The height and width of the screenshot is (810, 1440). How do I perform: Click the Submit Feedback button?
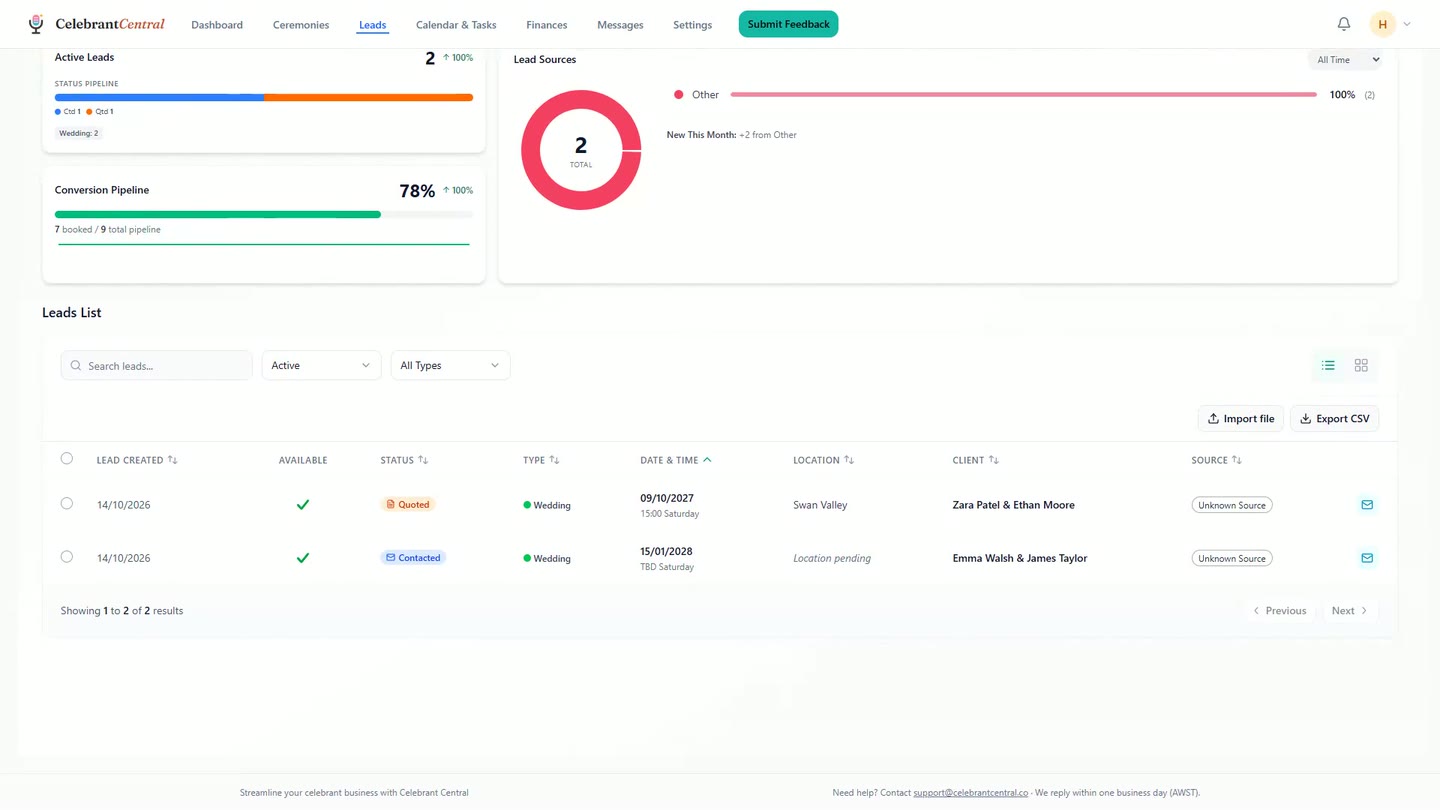click(x=788, y=24)
